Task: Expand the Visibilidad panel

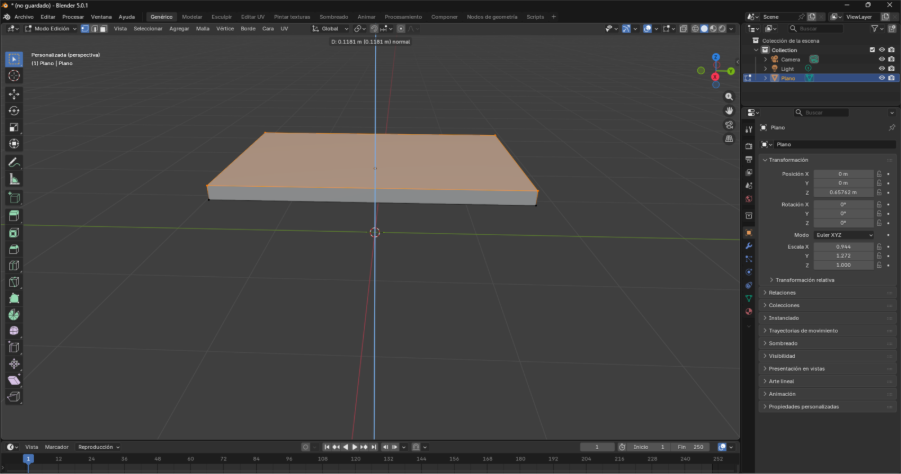Action: coord(782,356)
